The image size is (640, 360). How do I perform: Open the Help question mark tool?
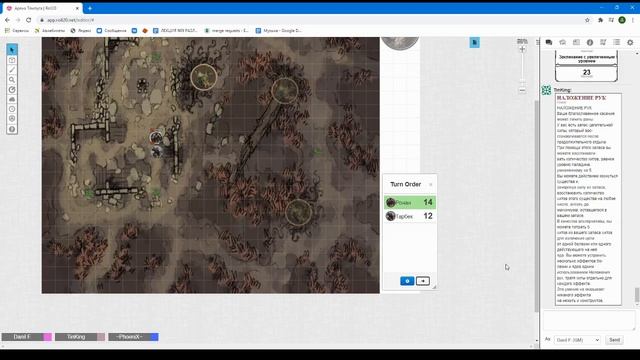[x=12, y=129]
